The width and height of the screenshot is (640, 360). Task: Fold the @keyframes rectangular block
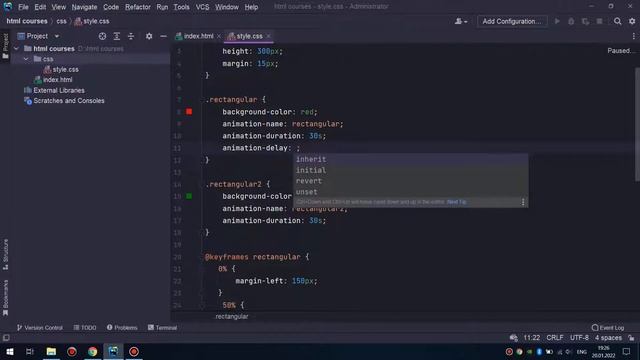point(202,257)
